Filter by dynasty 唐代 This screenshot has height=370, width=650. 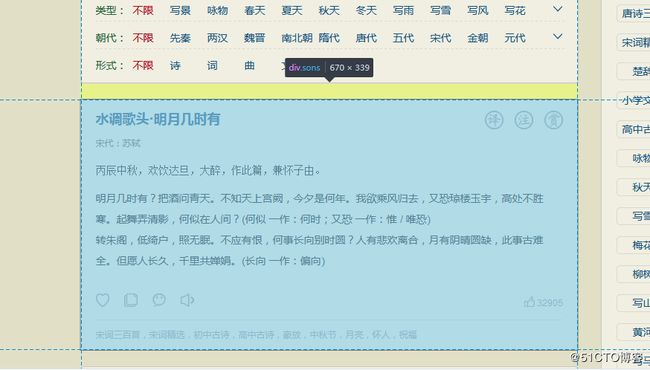tap(366, 38)
